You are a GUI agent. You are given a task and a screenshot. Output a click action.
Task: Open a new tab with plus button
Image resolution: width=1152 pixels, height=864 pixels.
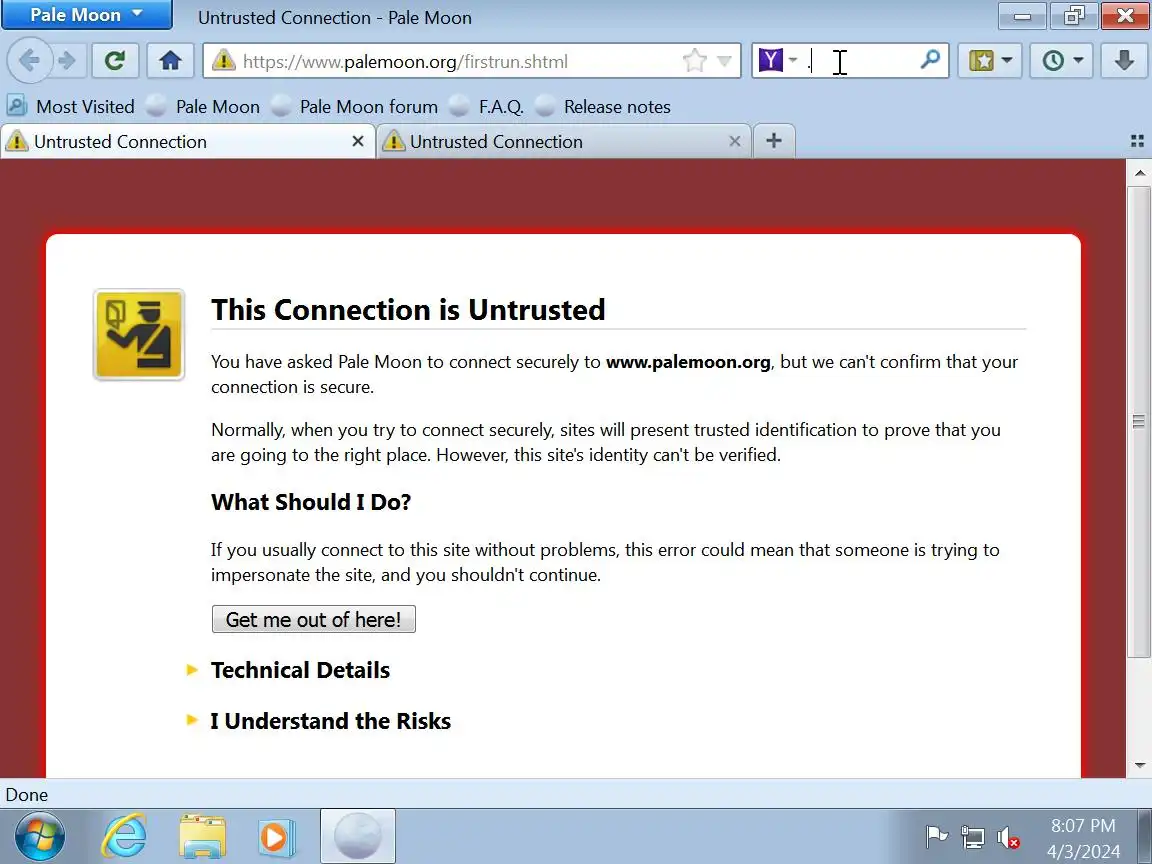(774, 140)
